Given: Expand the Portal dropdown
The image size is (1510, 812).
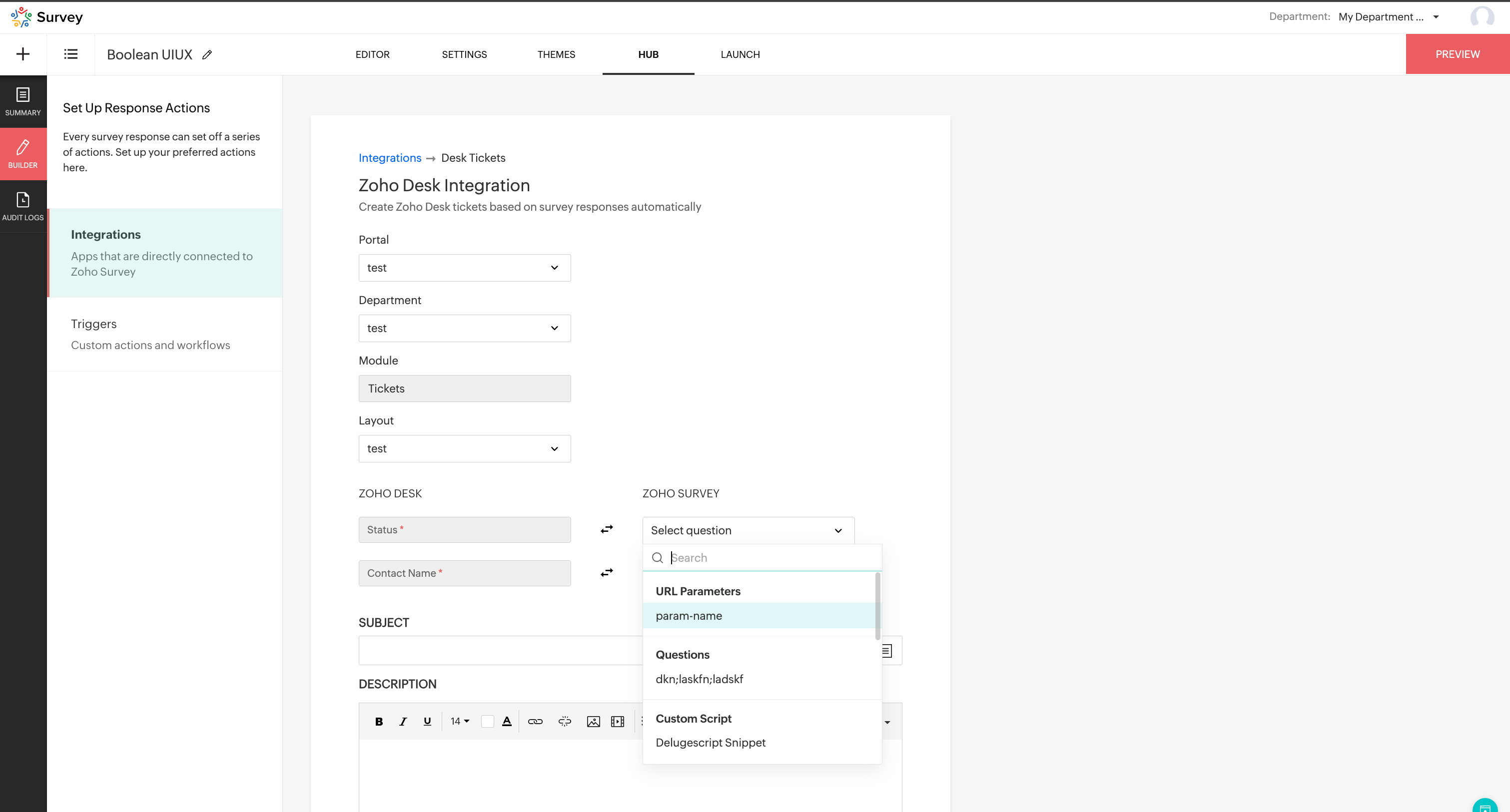Looking at the screenshot, I should (464, 268).
